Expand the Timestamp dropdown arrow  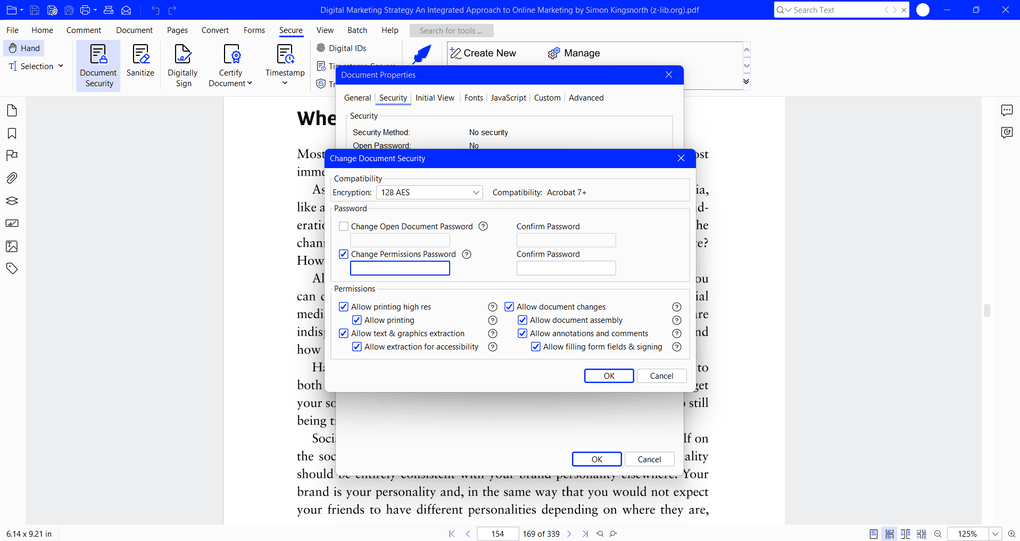[x=285, y=83]
